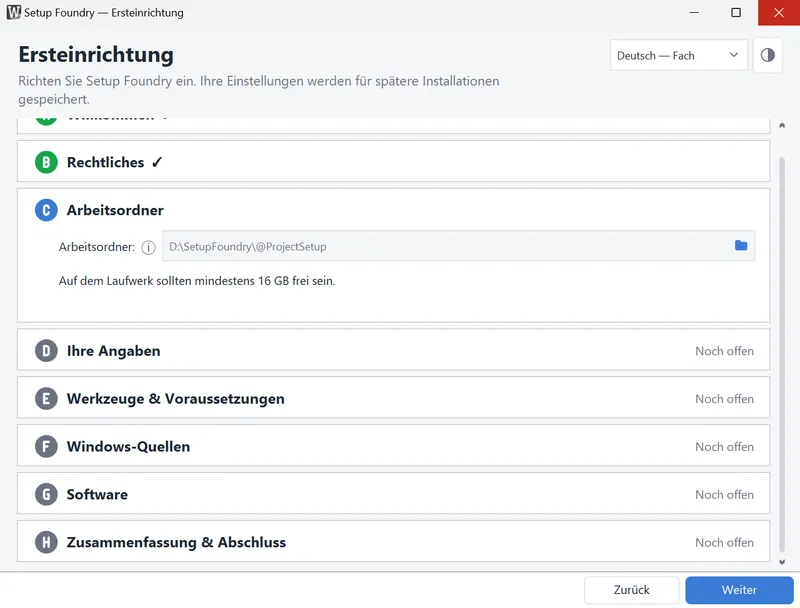Viewport: 800px width, 608px height.
Task: Open folder browser for Arbeitsordner path
Action: [x=741, y=246]
